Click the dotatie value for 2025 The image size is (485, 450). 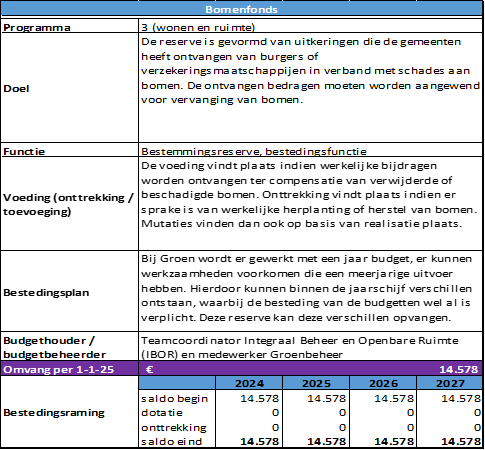pyautogui.click(x=342, y=413)
